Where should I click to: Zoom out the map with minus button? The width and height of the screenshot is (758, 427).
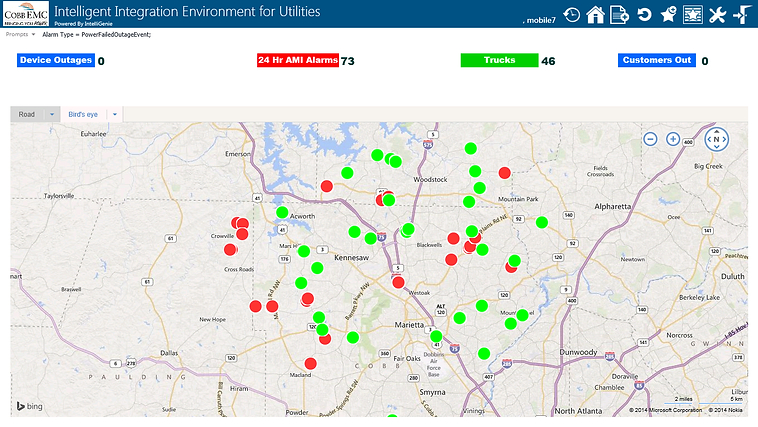[x=650, y=139]
